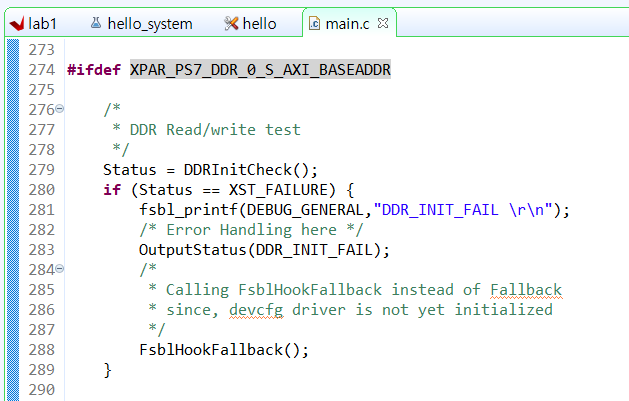Switch to the hello tab
This screenshot has width=629, height=401.
[x=250, y=24]
